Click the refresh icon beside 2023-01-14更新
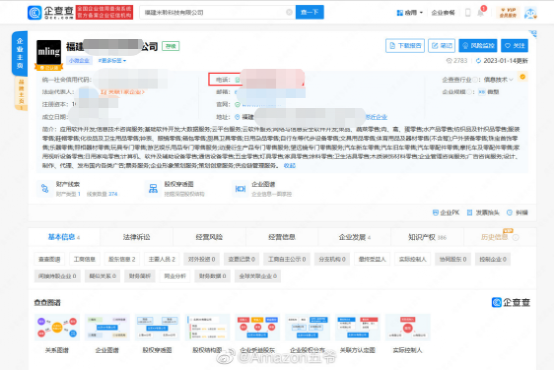The width and height of the screenshot is (554, 370). tap(478, 61)
